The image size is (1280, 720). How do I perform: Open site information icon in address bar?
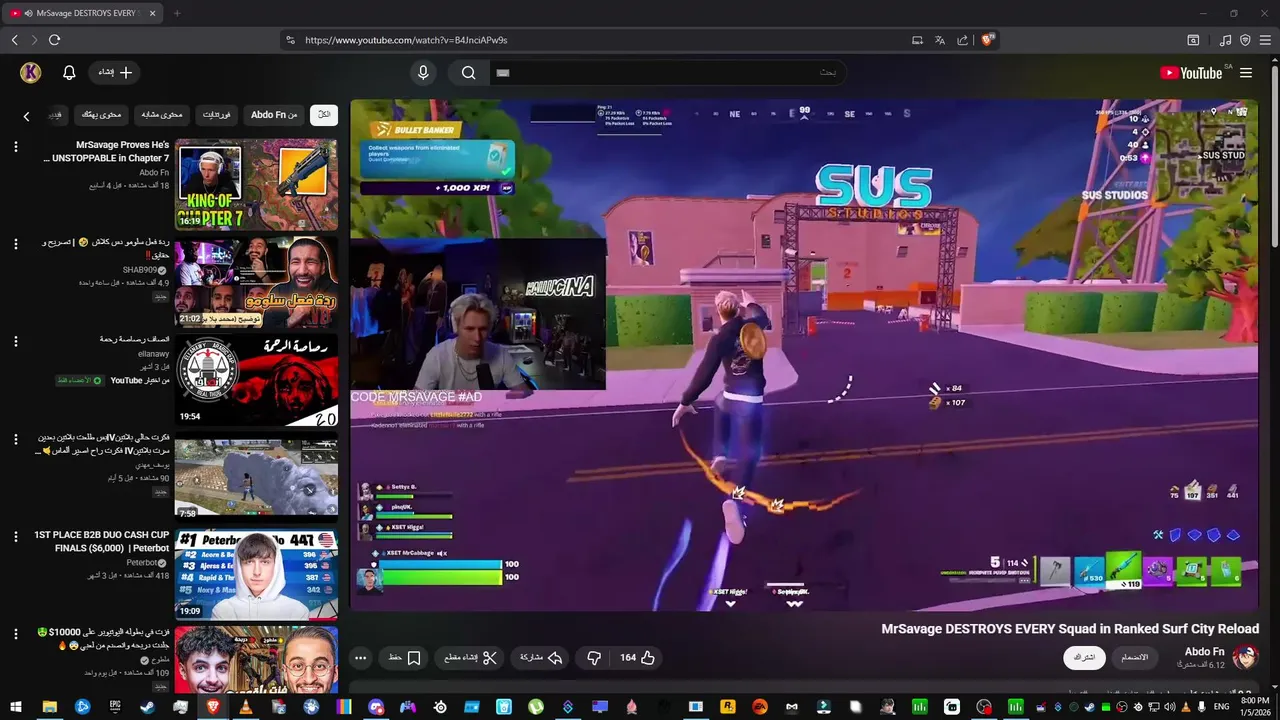coord(290,40)
